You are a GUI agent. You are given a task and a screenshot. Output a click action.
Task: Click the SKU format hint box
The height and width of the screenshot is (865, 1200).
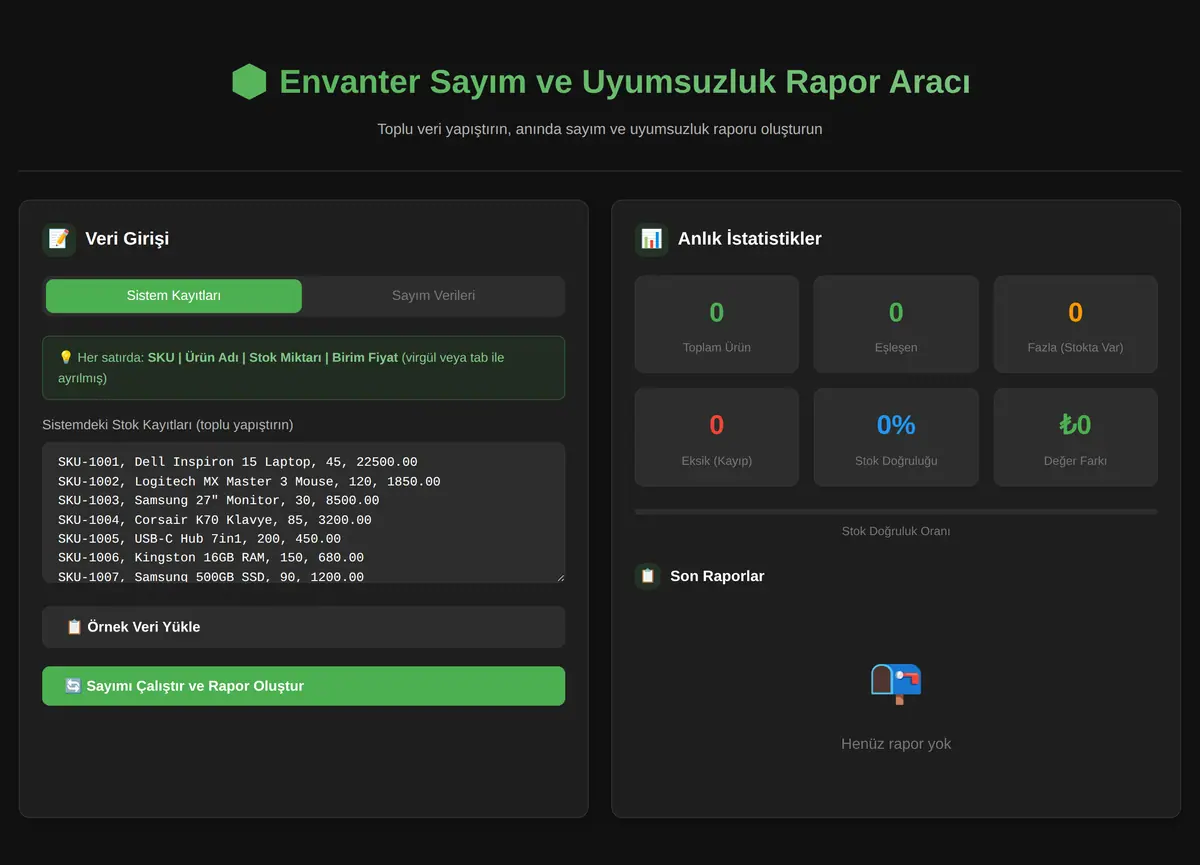pyautogui.click(x=304, y=368)
